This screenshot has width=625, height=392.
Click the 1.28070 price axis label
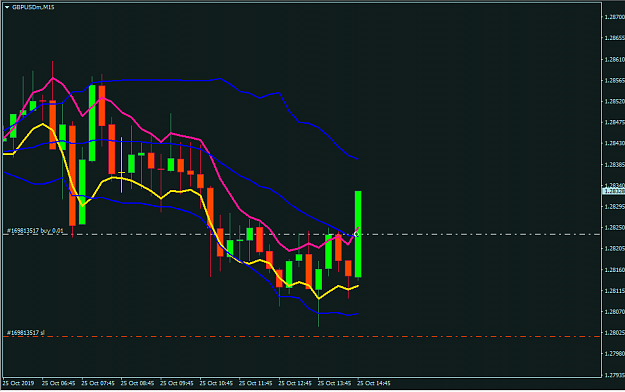point(614,311)
